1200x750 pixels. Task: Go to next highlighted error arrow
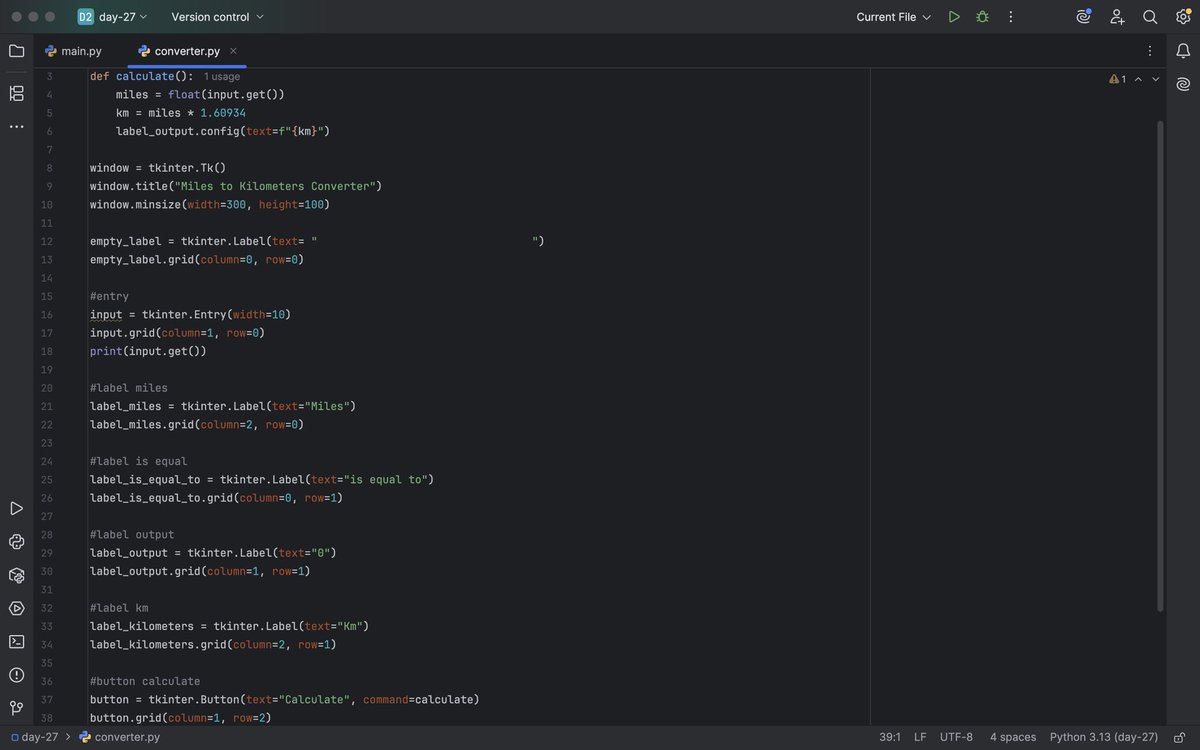(x=1156, y=79)
